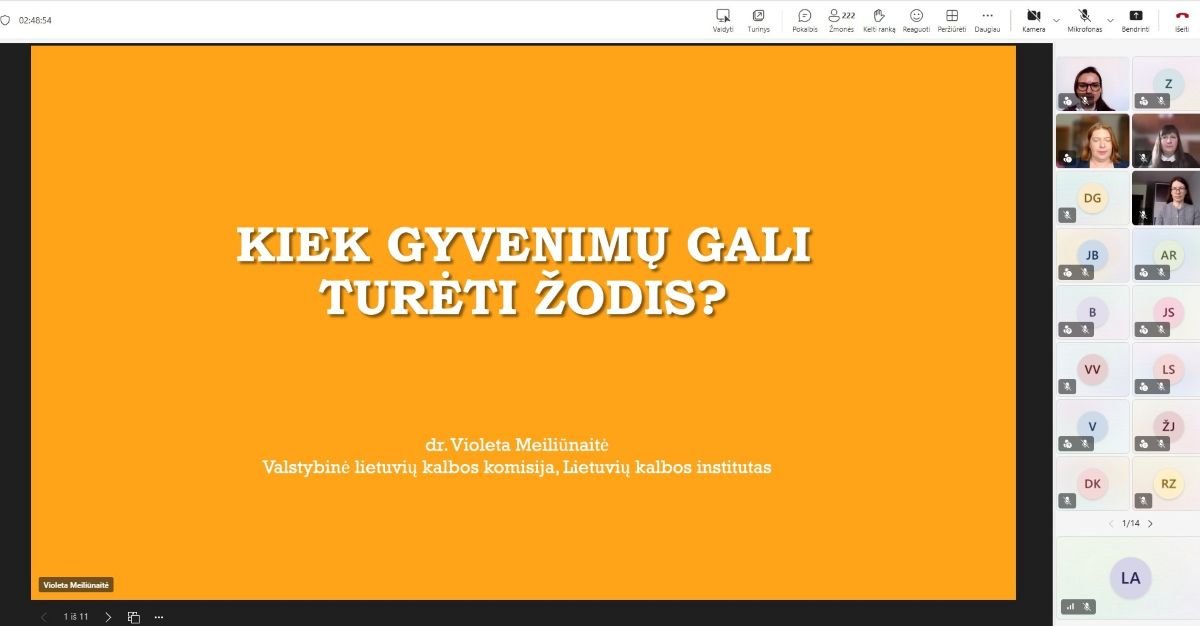Expand the Mikrofonas options arrow
1200x626 pixels.
coord(1110,19)
